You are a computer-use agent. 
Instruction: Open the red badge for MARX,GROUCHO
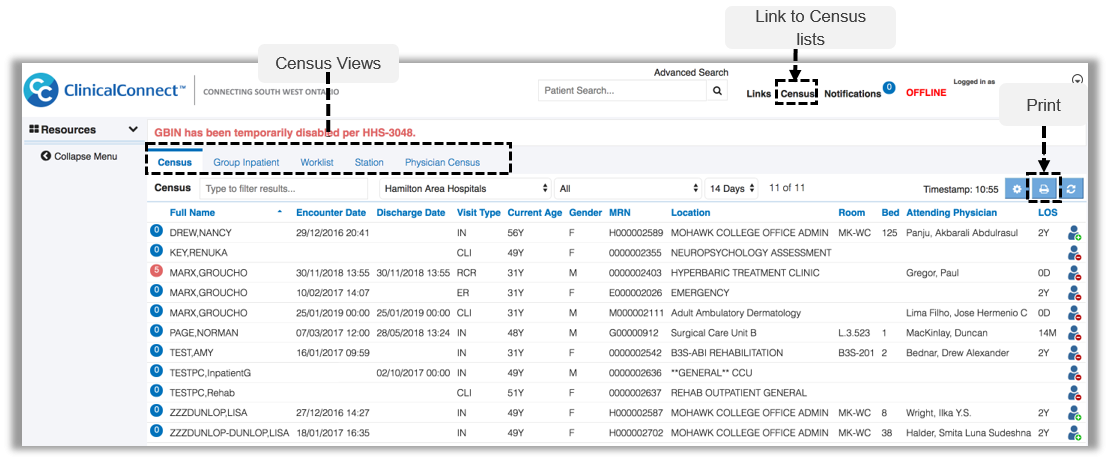pyautogui.click(x=156, y=272)
